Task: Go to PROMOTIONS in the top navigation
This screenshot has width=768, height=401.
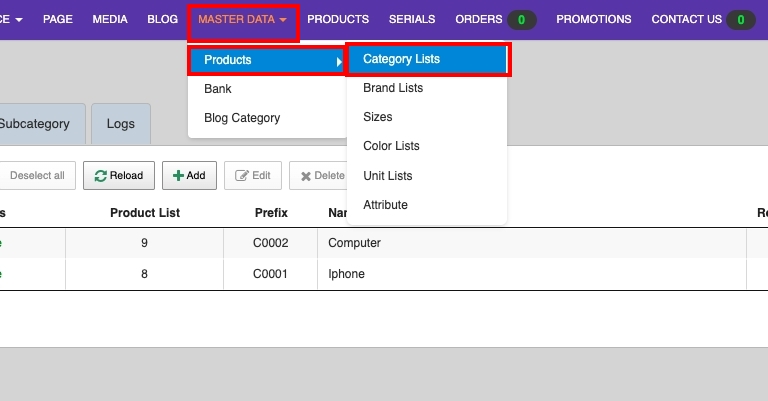Action: coord(593,19)
